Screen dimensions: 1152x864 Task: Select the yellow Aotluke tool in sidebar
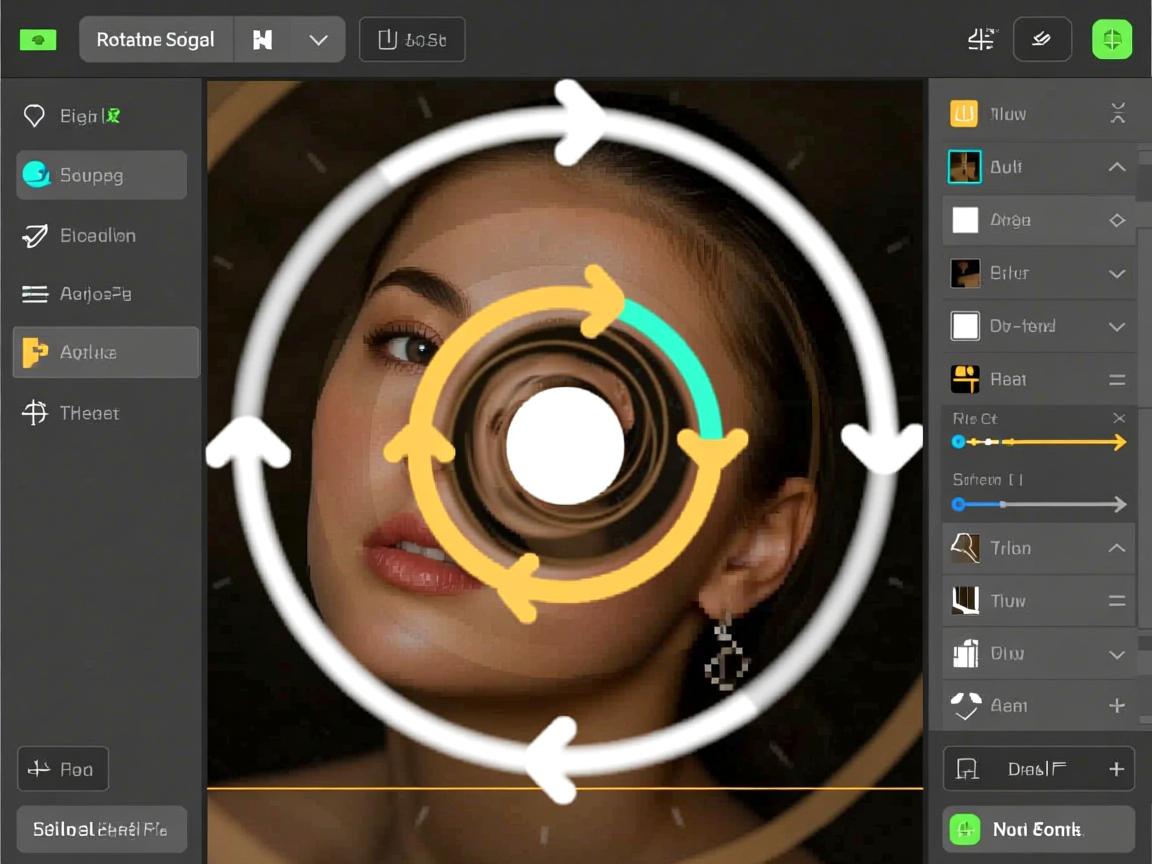point(105,352)
